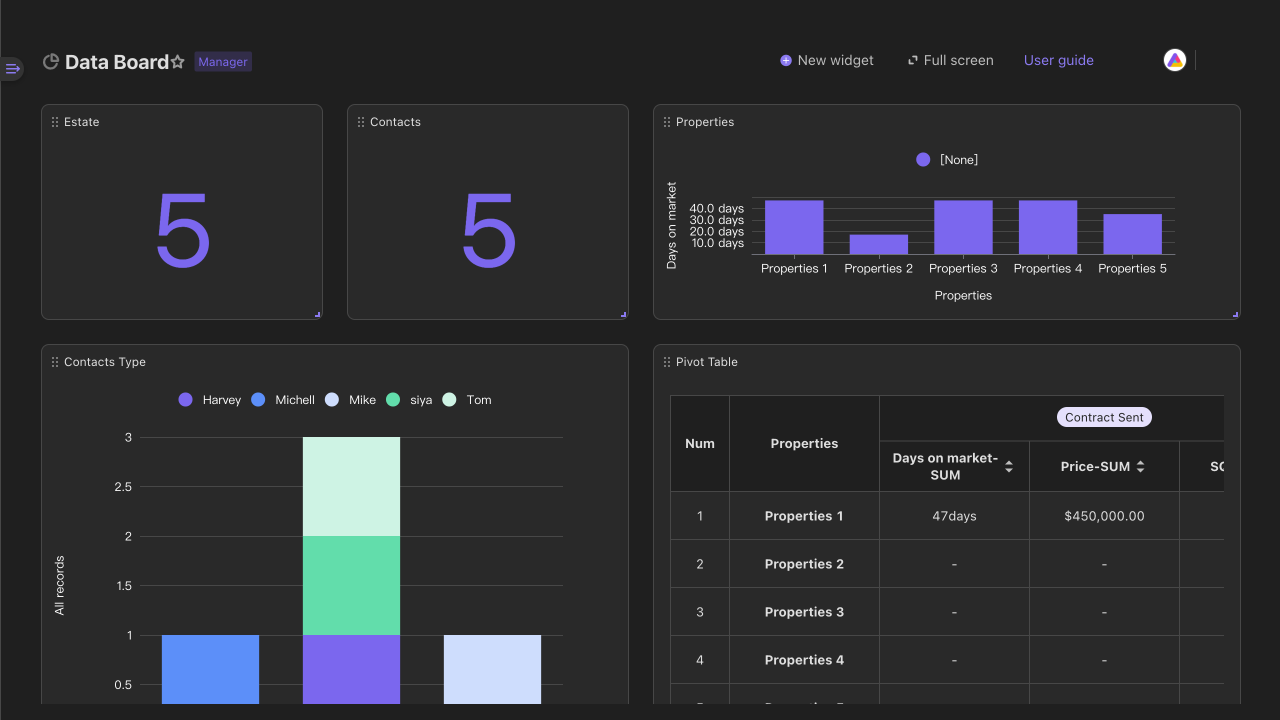Toggle siya series in legend
Viewport: 1280px width, 720px height.
[x=409, y=400]
